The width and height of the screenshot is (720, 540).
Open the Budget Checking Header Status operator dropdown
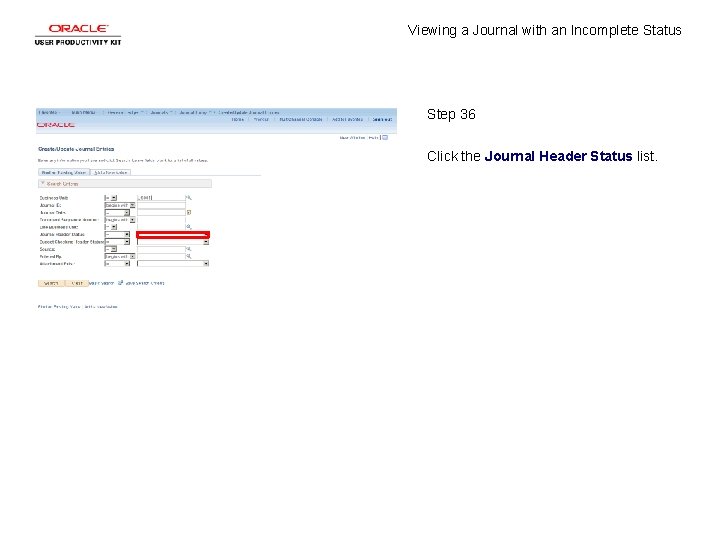pos(117,242)
